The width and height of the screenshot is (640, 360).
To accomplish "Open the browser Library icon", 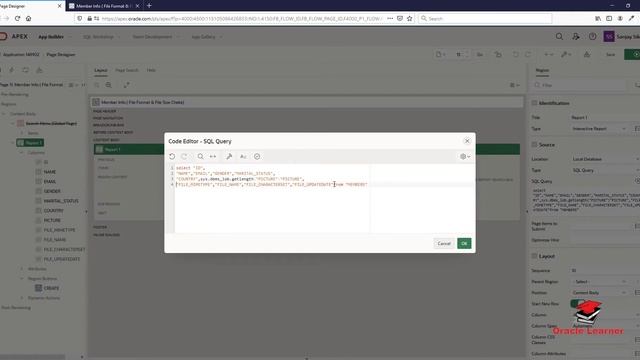I will click(x=598, y=18).
